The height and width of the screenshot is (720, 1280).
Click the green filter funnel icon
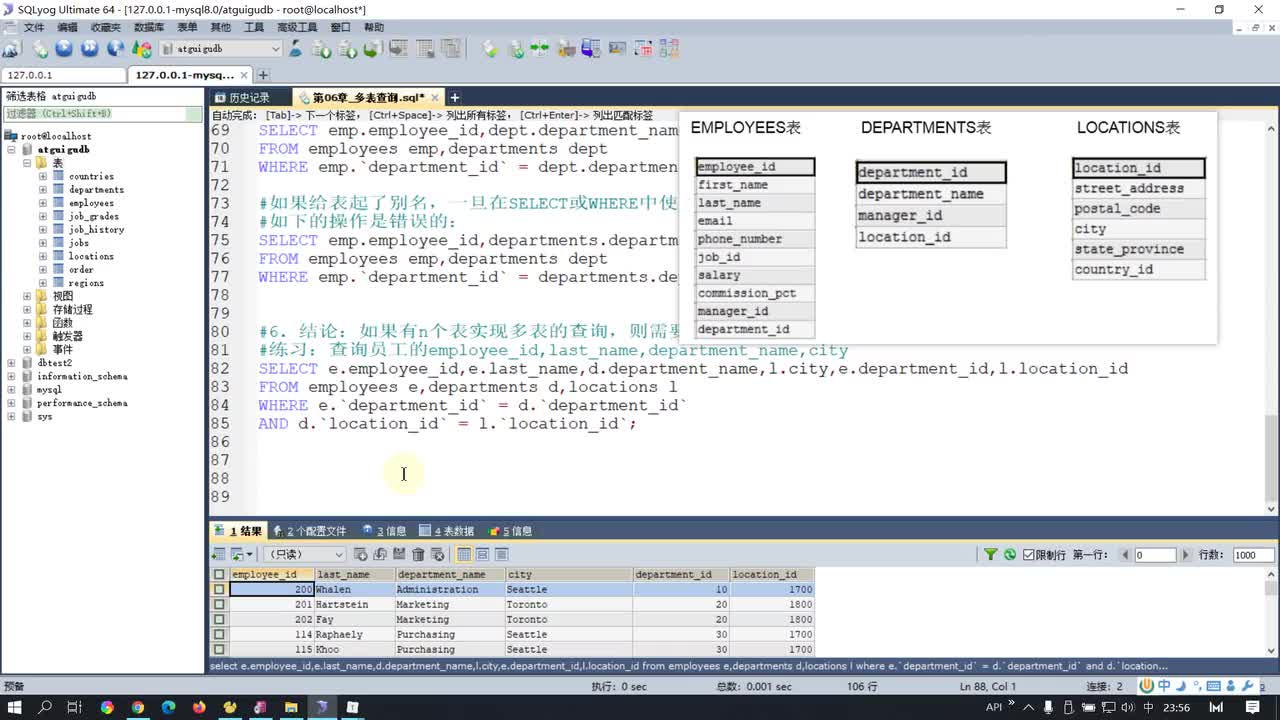click(x=991, y=554)
